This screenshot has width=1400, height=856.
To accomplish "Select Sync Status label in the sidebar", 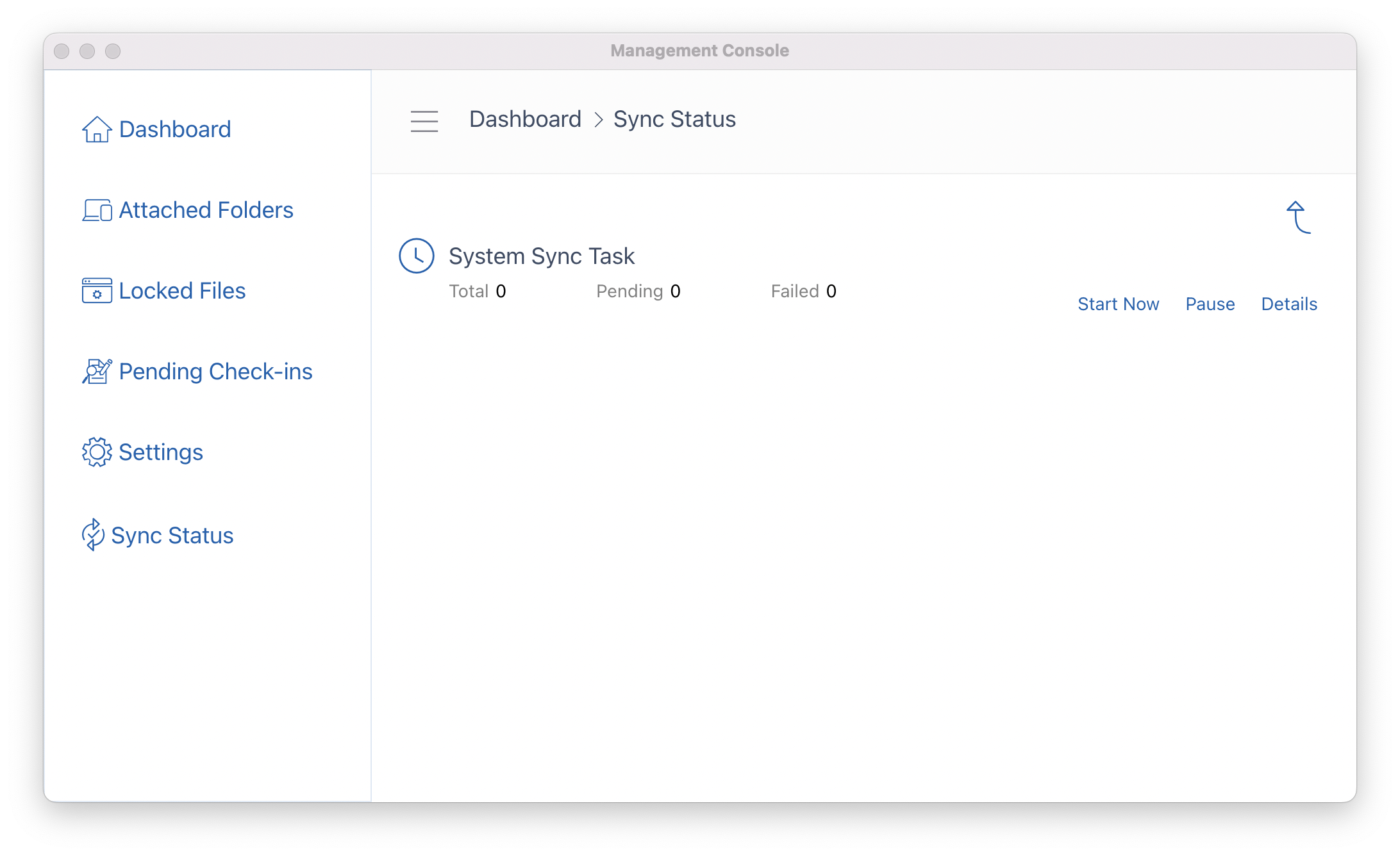I will pyautogui.click(x=172, y=536).
